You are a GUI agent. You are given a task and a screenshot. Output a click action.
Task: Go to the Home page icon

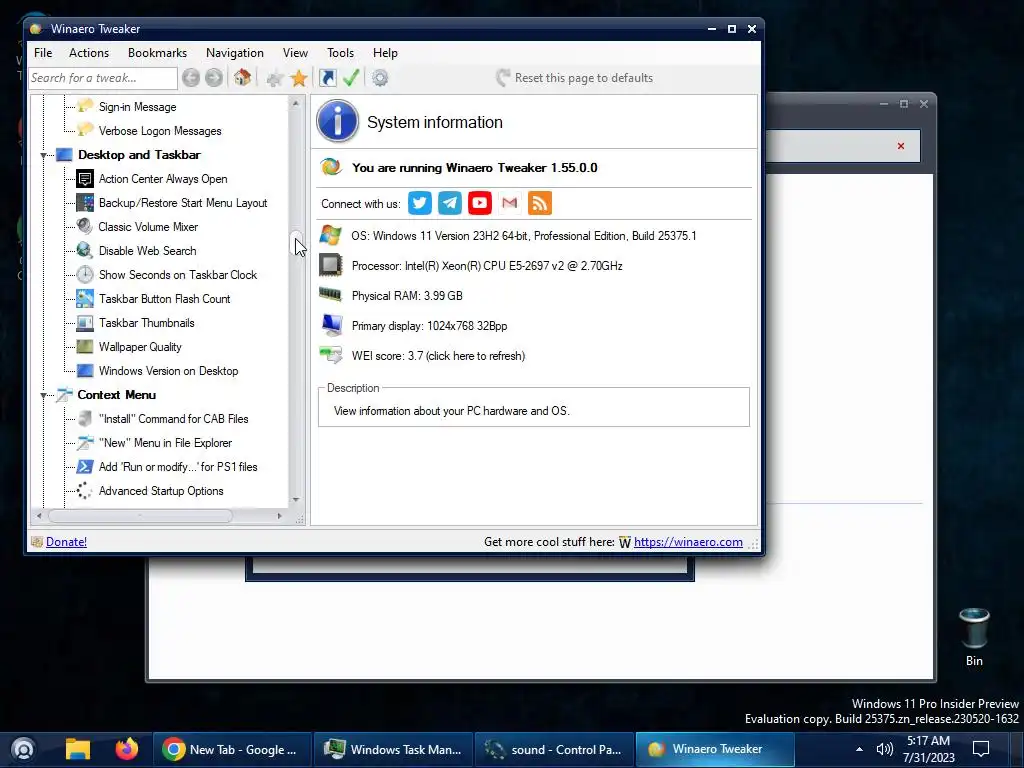[x=242, y=78]
